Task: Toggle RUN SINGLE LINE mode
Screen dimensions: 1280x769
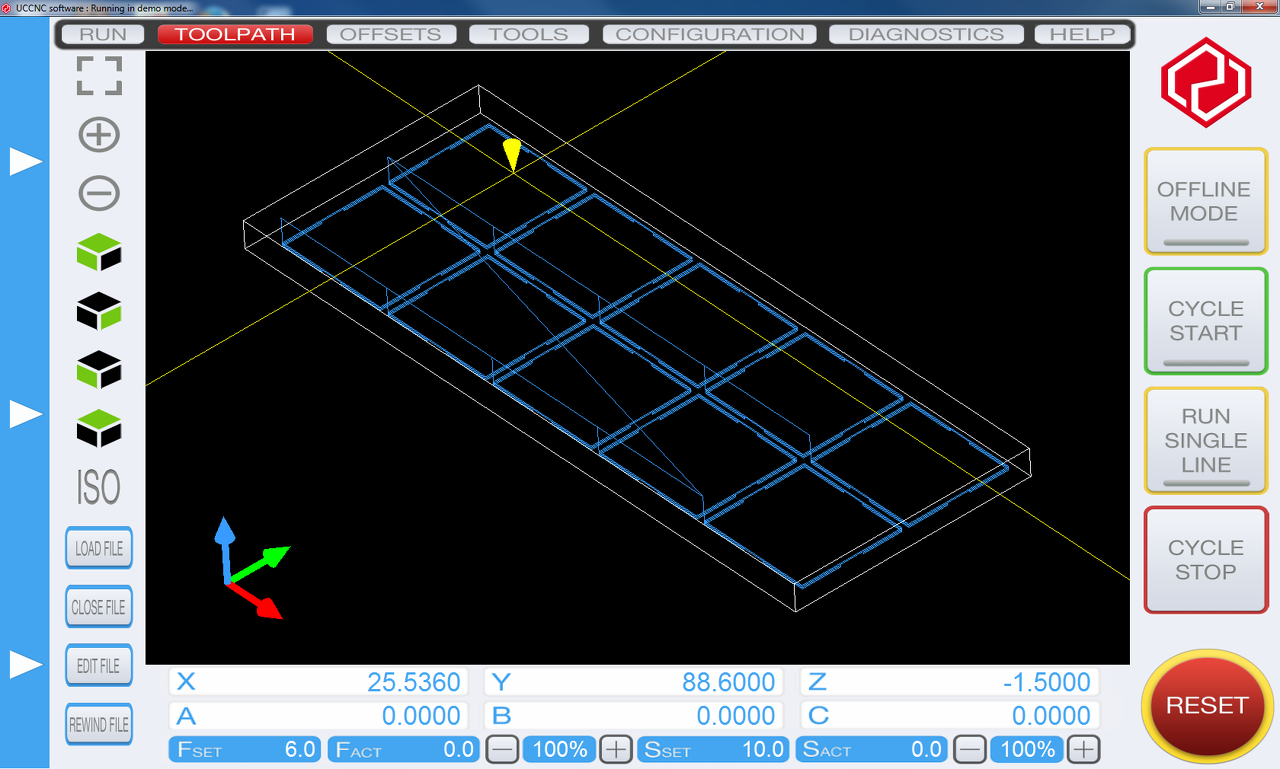Action: [x=1206, y=441]
